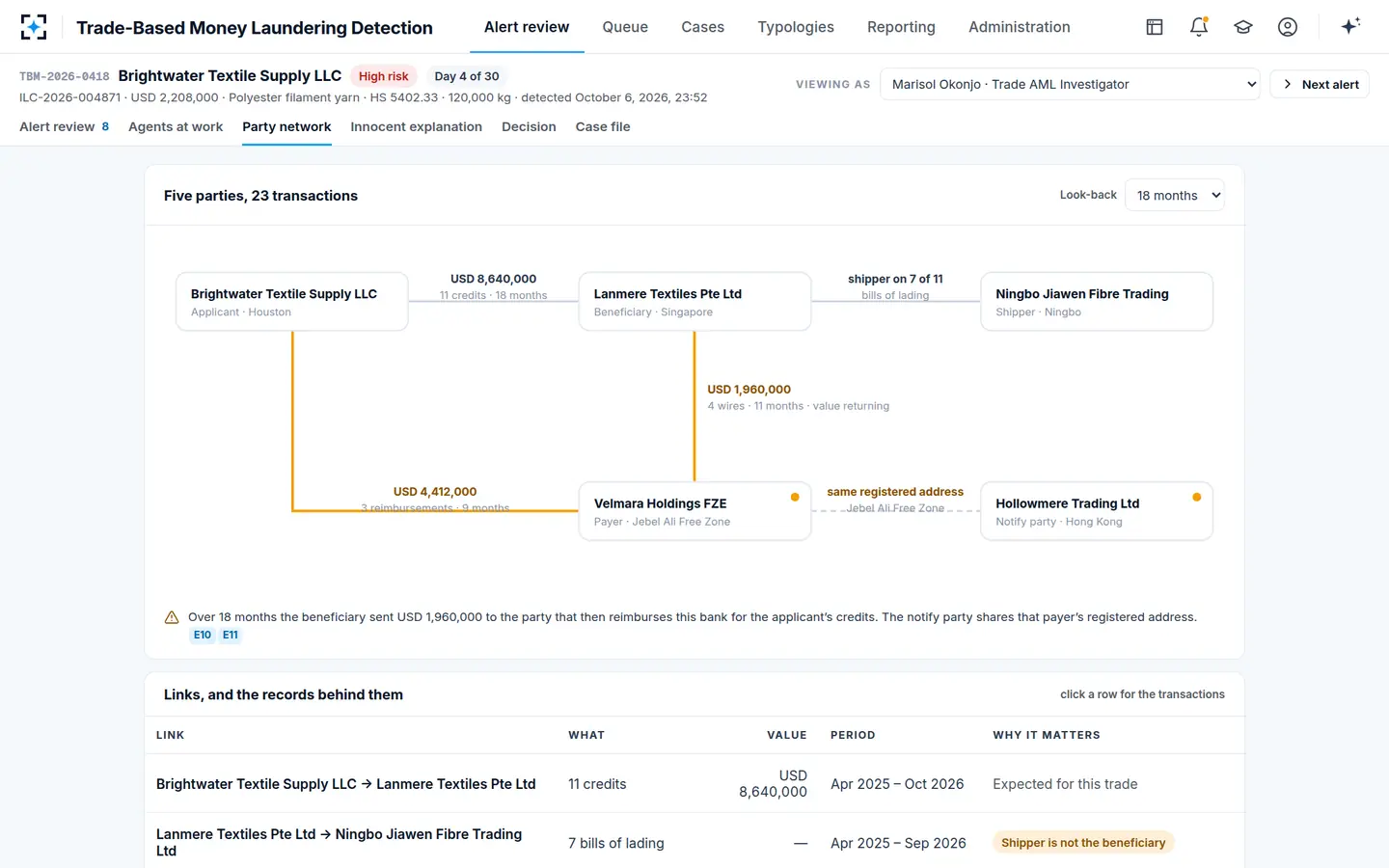Open evidence reference E11
The image size is (1389, 868).
tap(231, 635)
